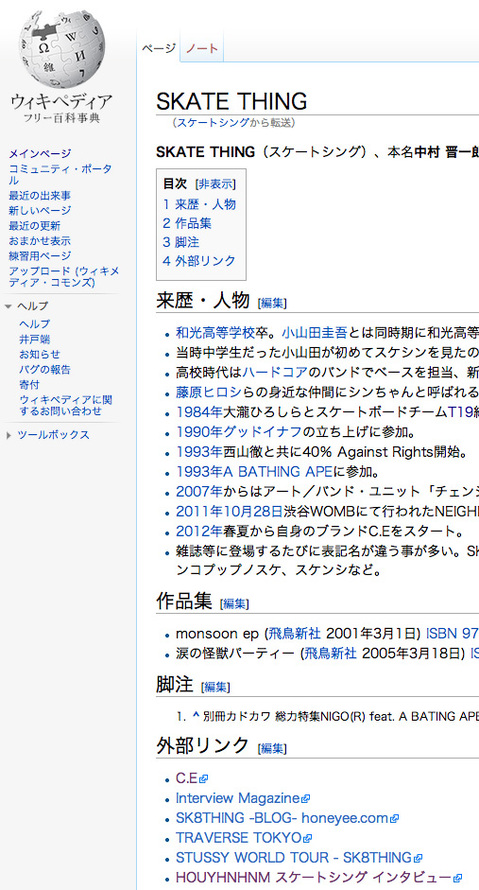479x890 pixels.
Task: Open 藤原ヒロシ article link
Action: (x=209, y=393)
